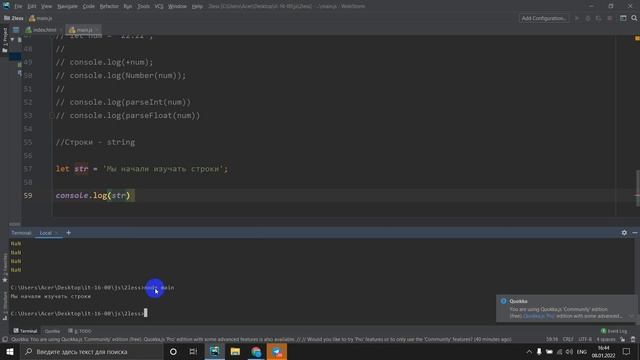Click the parseFloat(num) commented line

pyautogui.click(x=128, y=116)
